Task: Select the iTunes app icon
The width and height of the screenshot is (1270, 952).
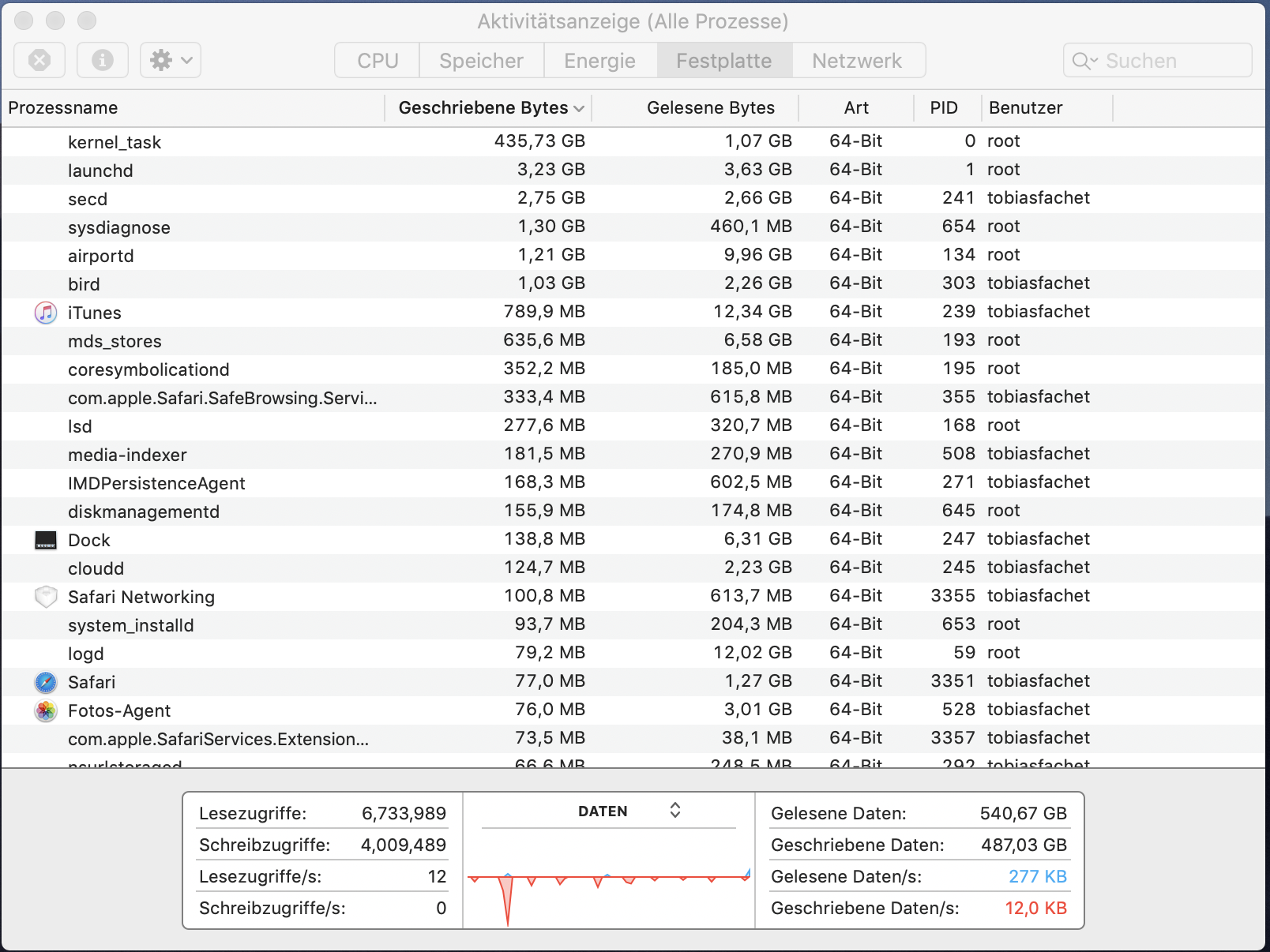Action: pos(46,313)
